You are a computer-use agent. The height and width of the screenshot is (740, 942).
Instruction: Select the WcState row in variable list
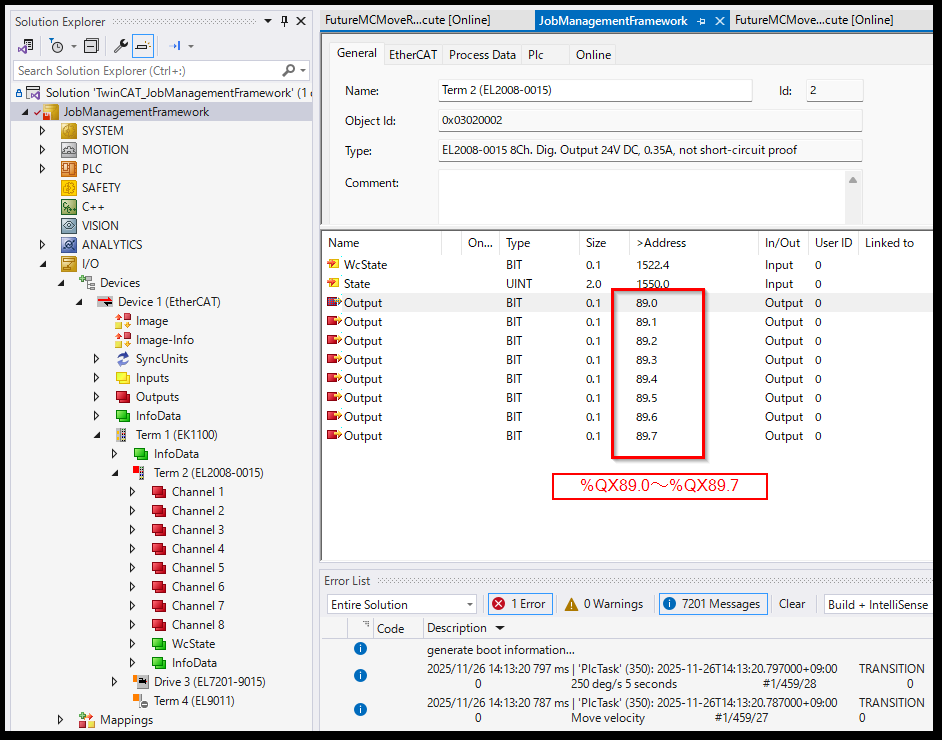(x=365, y=265)
